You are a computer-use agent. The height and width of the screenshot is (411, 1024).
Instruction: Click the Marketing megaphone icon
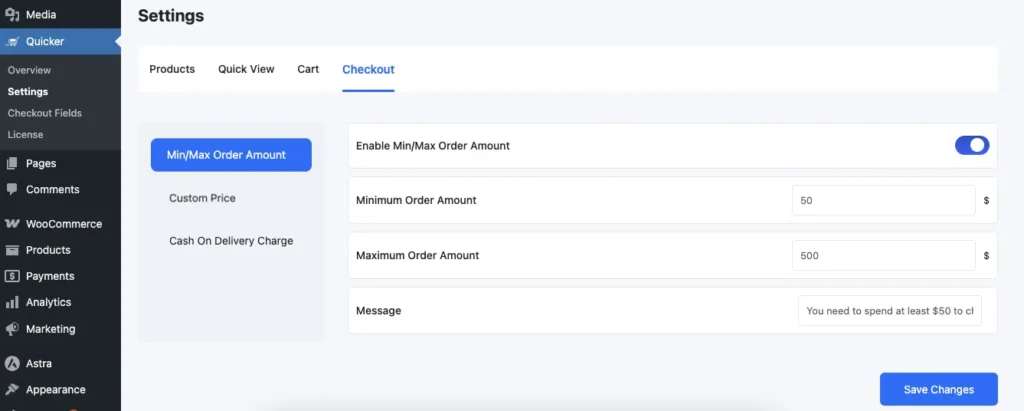tap(12, 328)
